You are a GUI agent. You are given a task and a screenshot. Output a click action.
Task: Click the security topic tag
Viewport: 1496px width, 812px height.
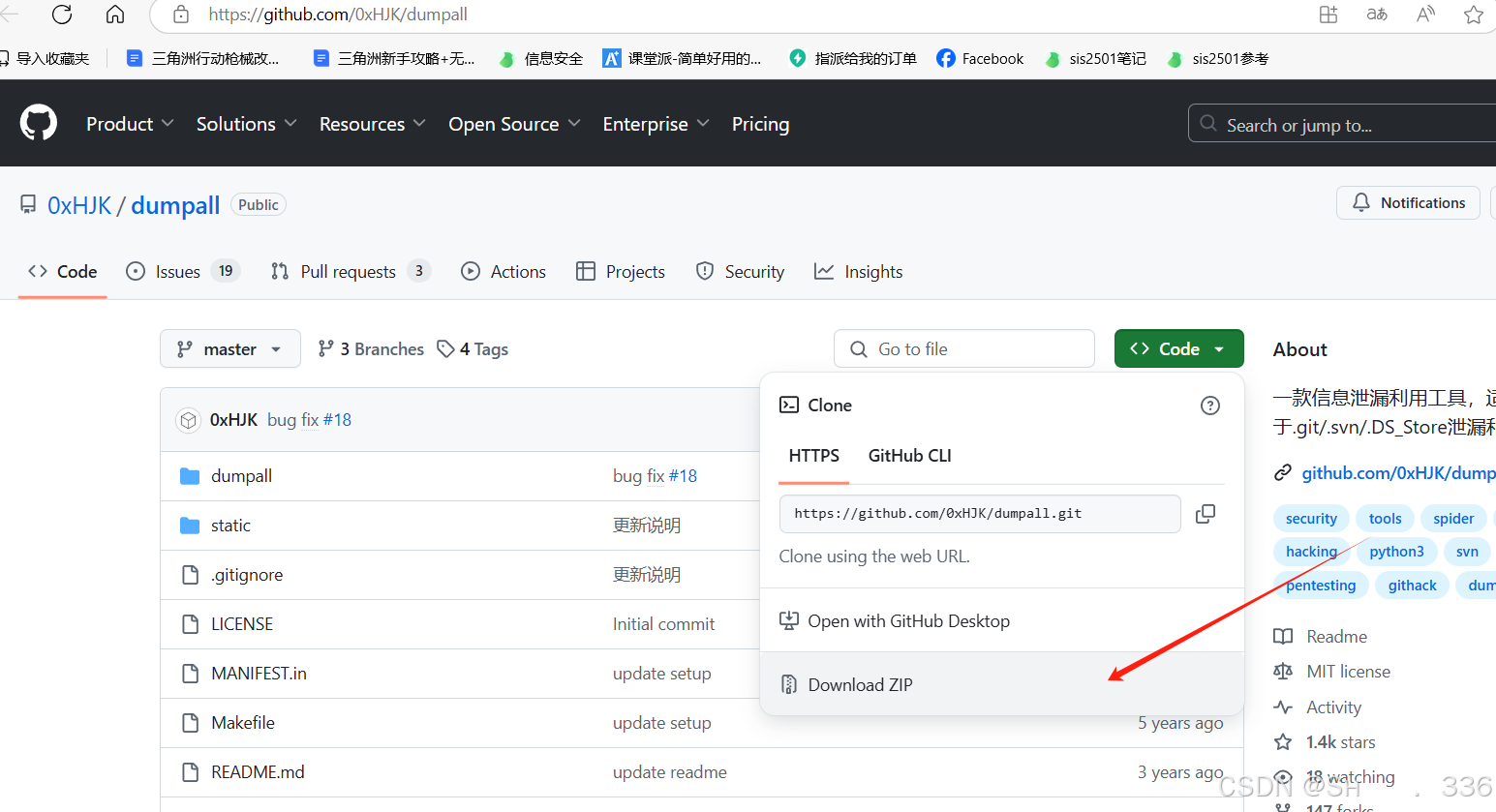pos(1311,519)
